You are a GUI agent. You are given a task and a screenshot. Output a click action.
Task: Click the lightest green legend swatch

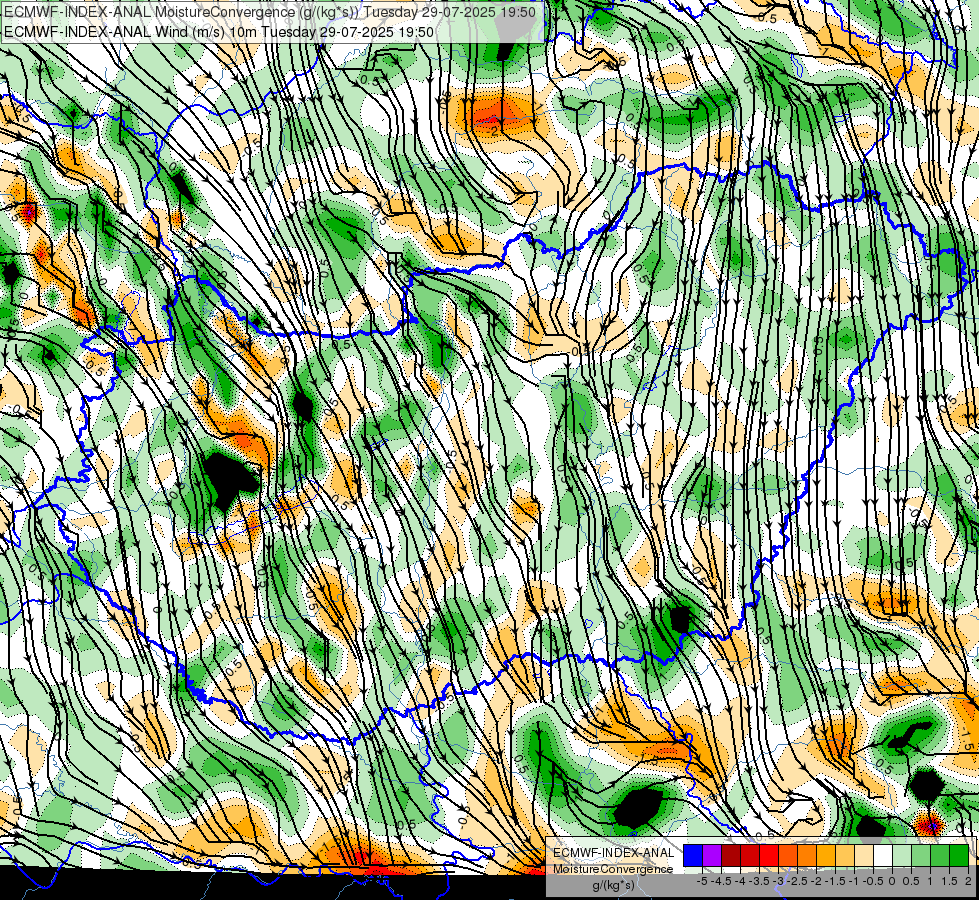pyautogui.click(x=902, y=855)
